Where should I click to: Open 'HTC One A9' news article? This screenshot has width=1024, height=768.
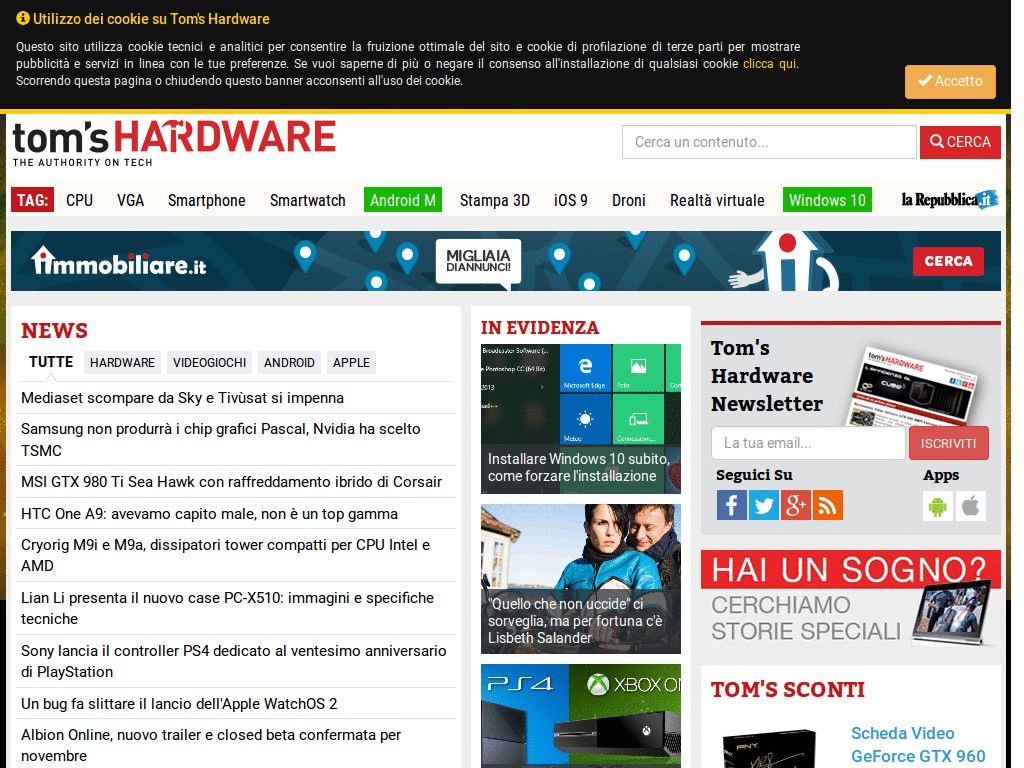(x=209, y=514)
